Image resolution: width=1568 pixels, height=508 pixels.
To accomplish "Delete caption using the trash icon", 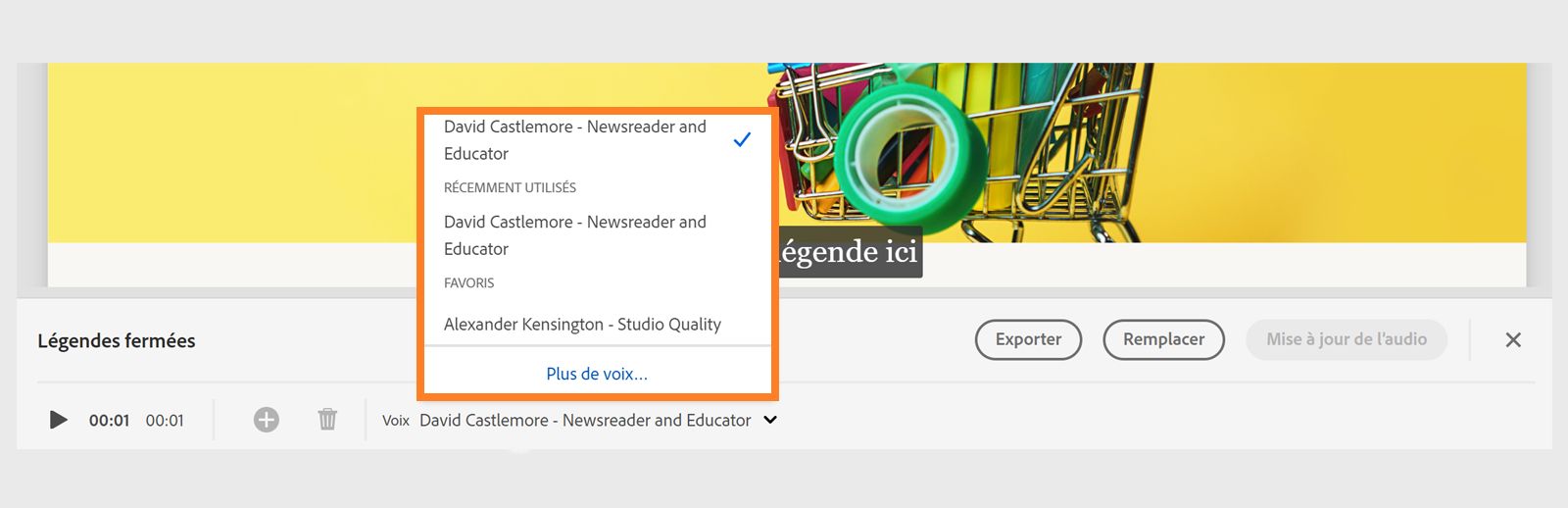I will tap(327, 420).
